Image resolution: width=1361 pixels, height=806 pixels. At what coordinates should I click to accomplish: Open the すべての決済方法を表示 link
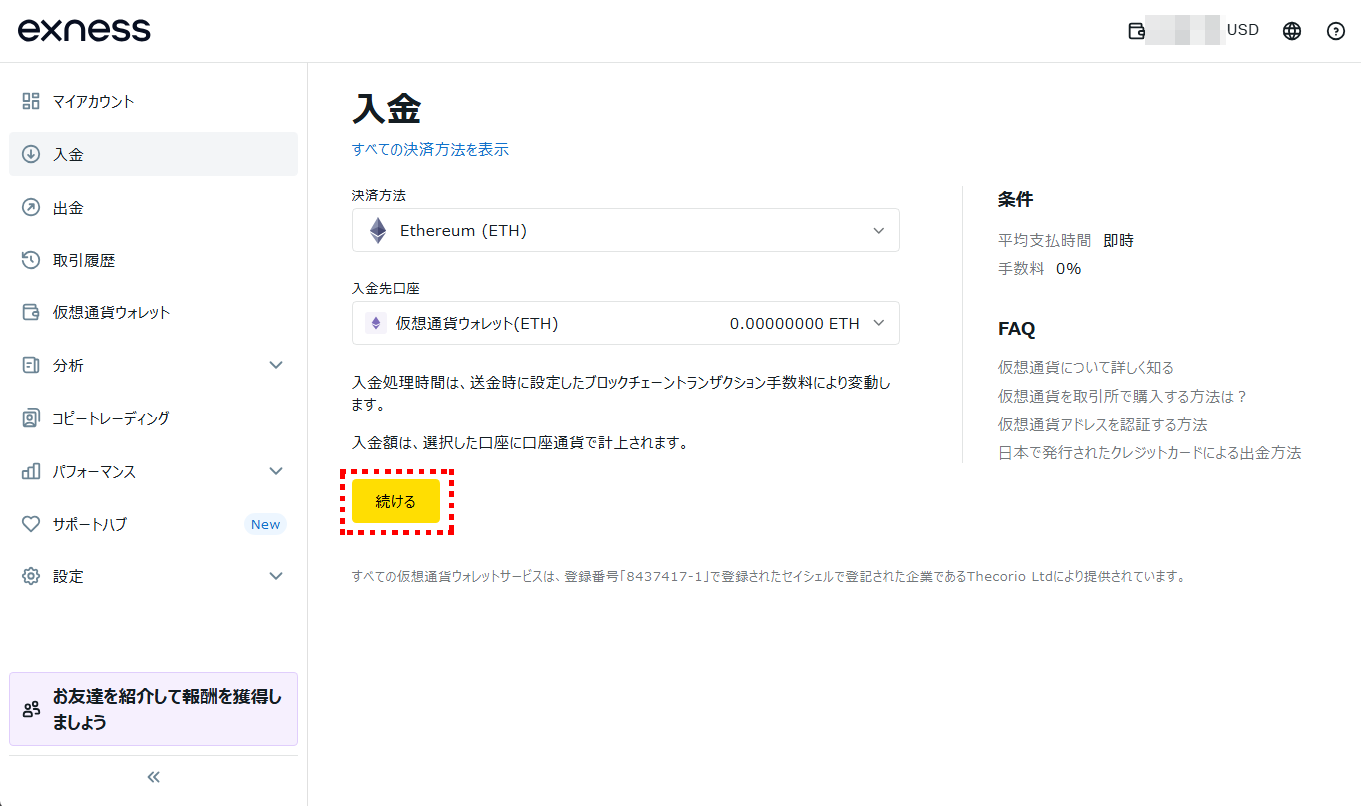(x=430, y=149)
